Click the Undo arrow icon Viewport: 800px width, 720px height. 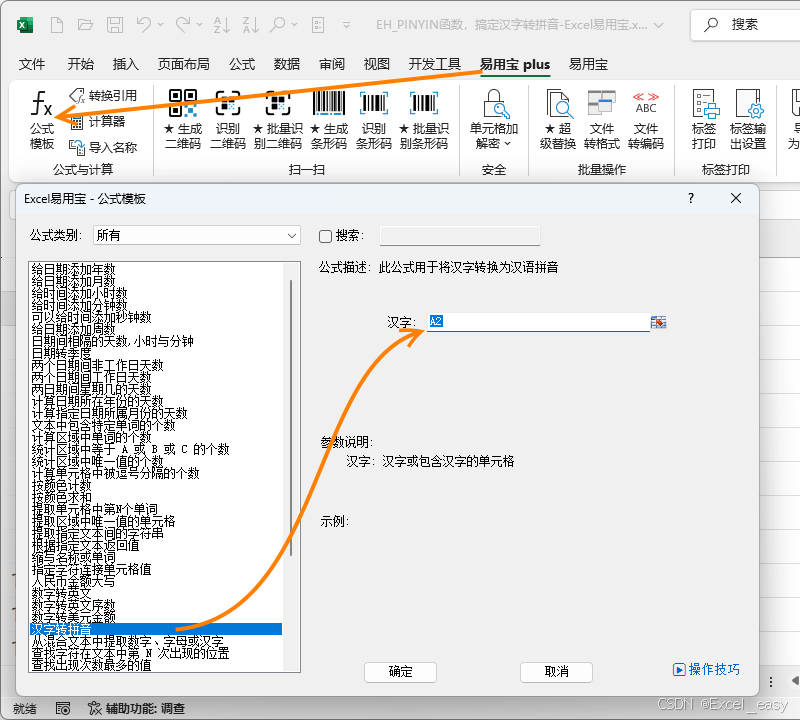pos(144,24)
